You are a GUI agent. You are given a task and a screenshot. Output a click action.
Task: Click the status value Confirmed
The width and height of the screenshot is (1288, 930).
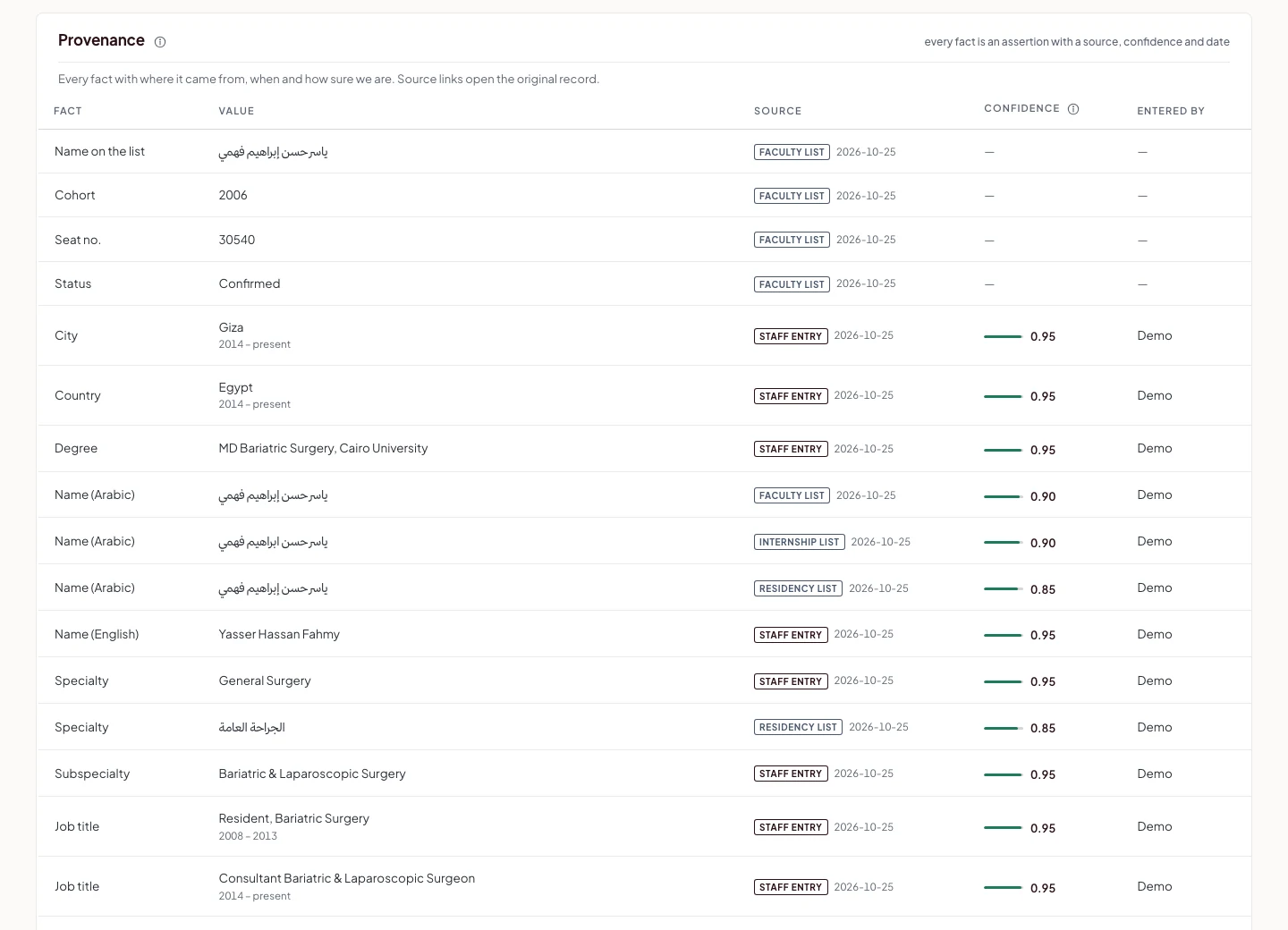click(x=250, y=283)
